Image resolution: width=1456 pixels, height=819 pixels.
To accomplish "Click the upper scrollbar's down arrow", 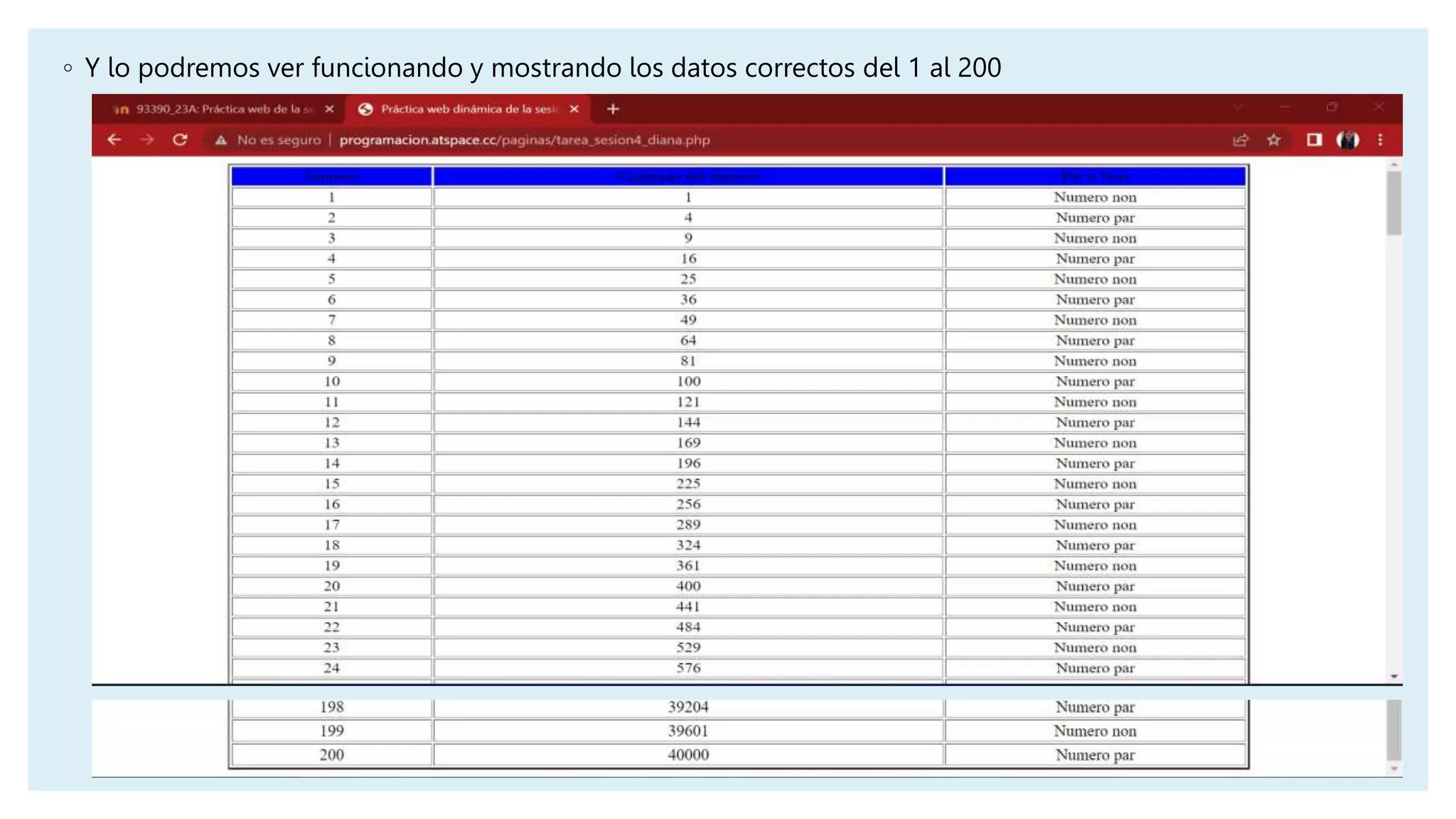I will (1394, 676).
